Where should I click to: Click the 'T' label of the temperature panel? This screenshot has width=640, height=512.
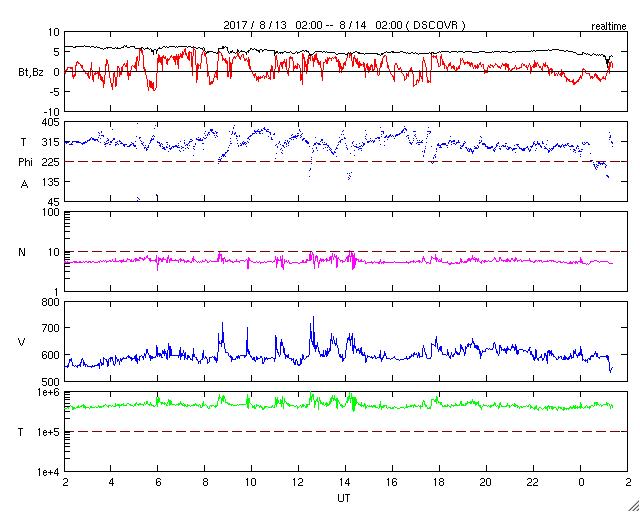point(20,432)
